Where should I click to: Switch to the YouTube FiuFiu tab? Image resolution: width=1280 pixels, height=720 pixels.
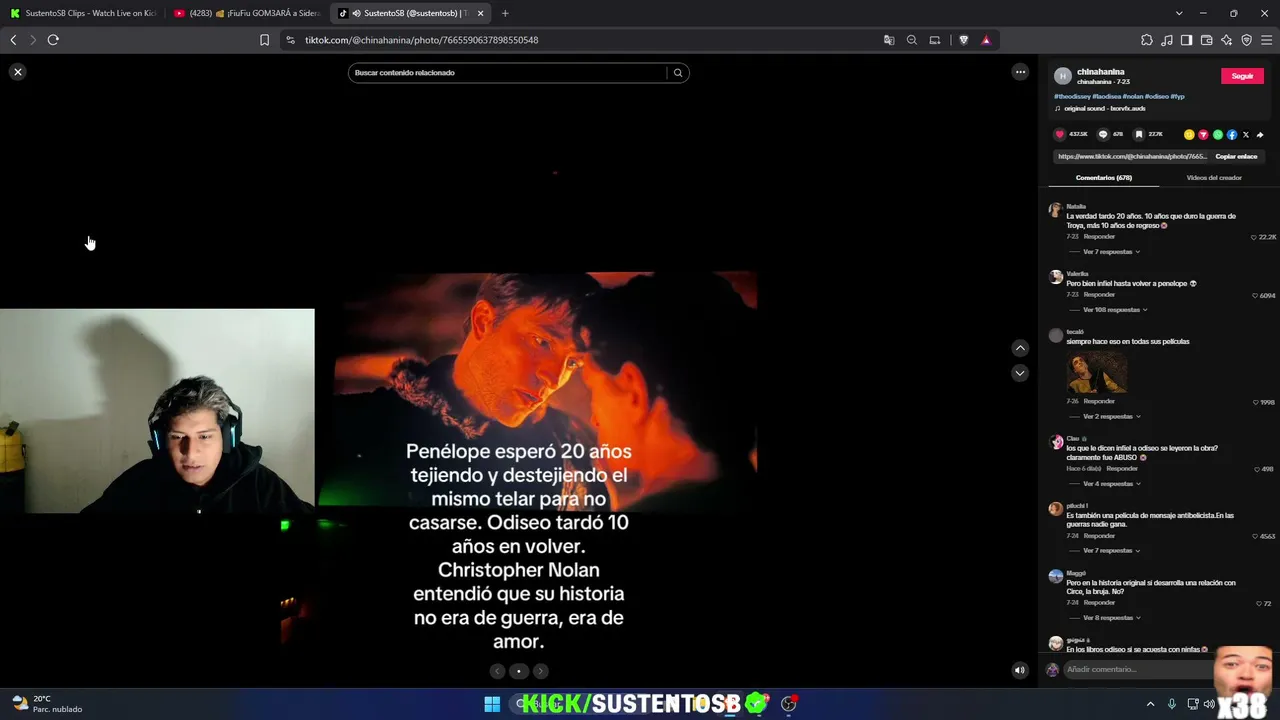tap(245, 13)
